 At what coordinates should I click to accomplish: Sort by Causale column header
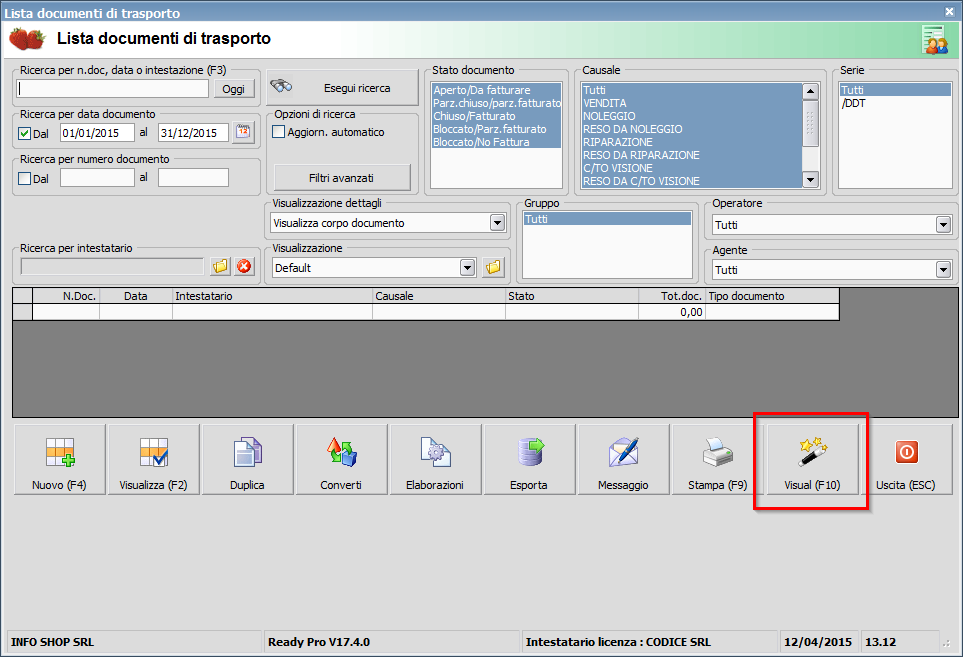click(439, 296)
